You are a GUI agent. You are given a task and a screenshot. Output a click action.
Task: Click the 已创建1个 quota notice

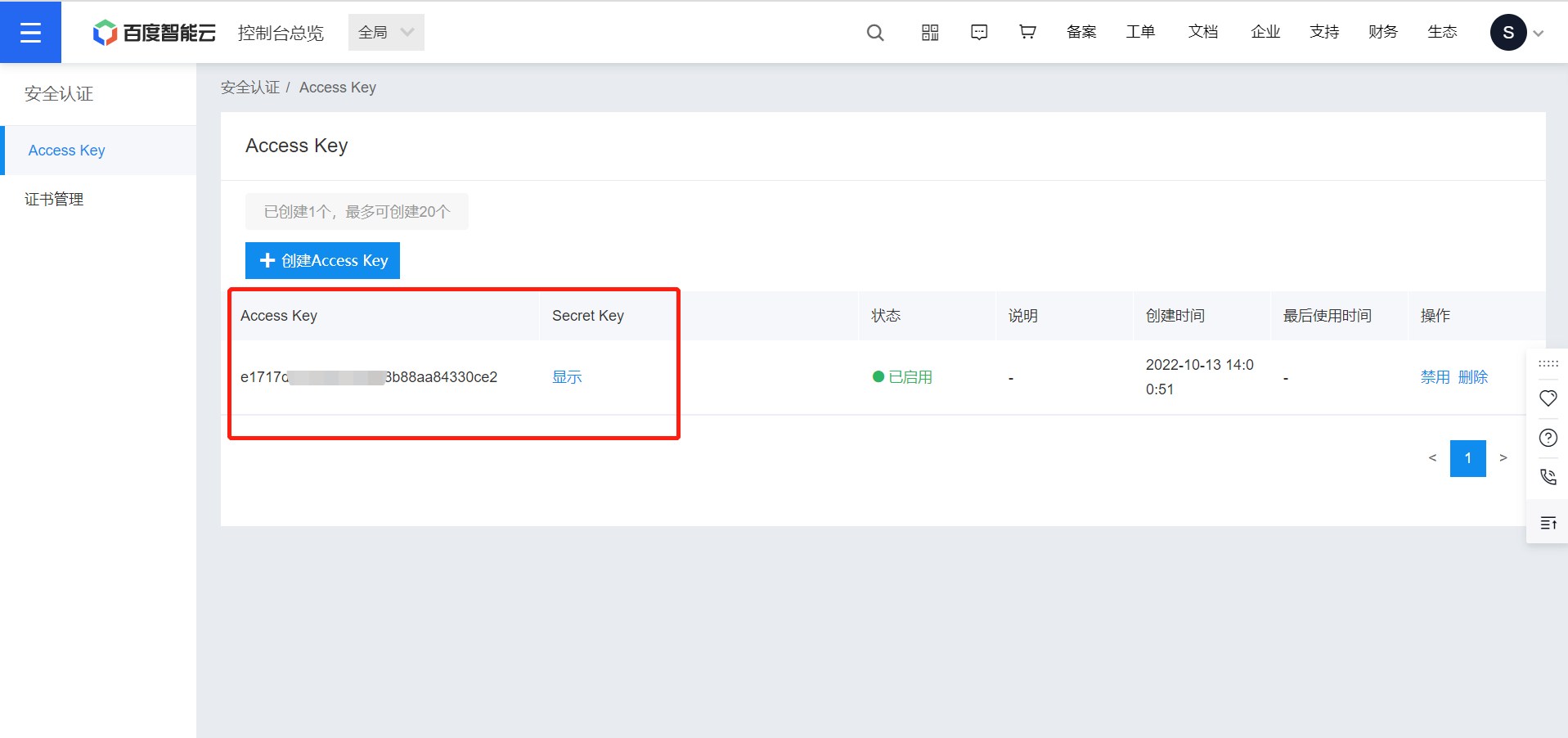click(357, 212)
